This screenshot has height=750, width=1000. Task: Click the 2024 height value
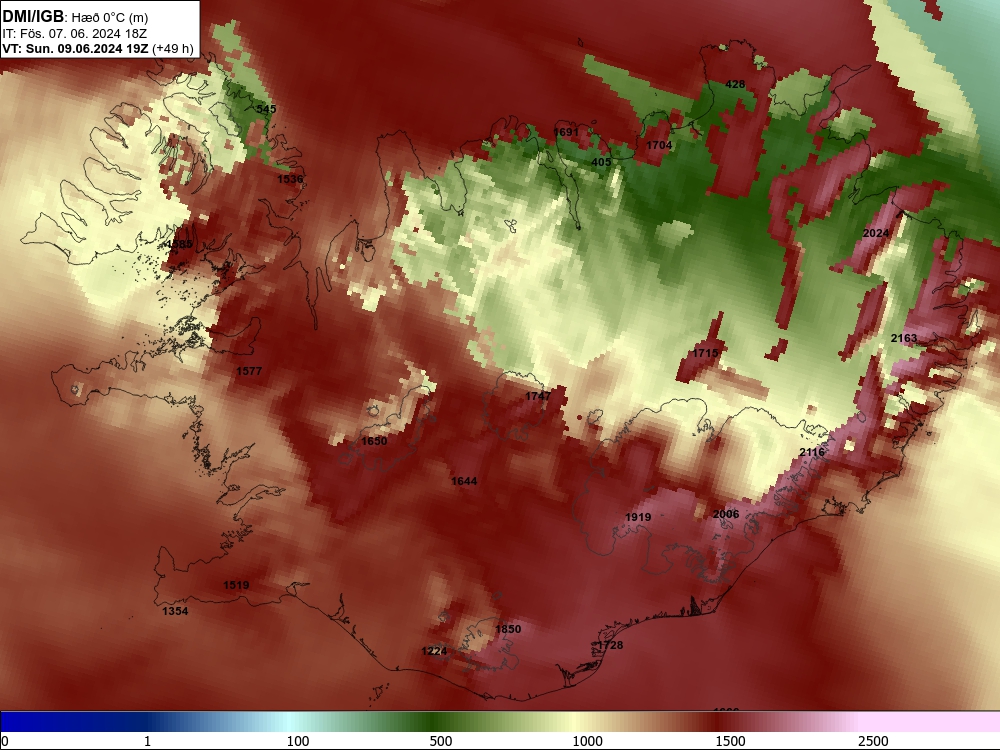[876, 233]
